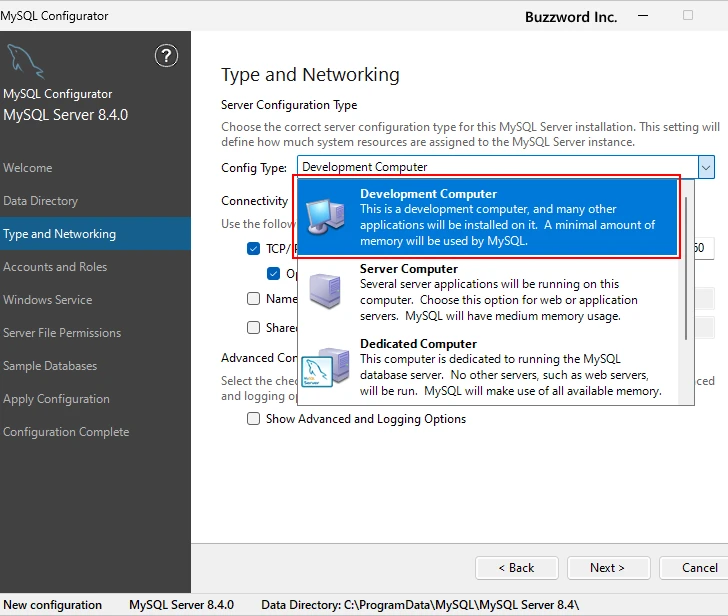The width and height of the screenshot is (728, 616).
Task: Click New configuration in status bar
Action: (x=52, y=605)
